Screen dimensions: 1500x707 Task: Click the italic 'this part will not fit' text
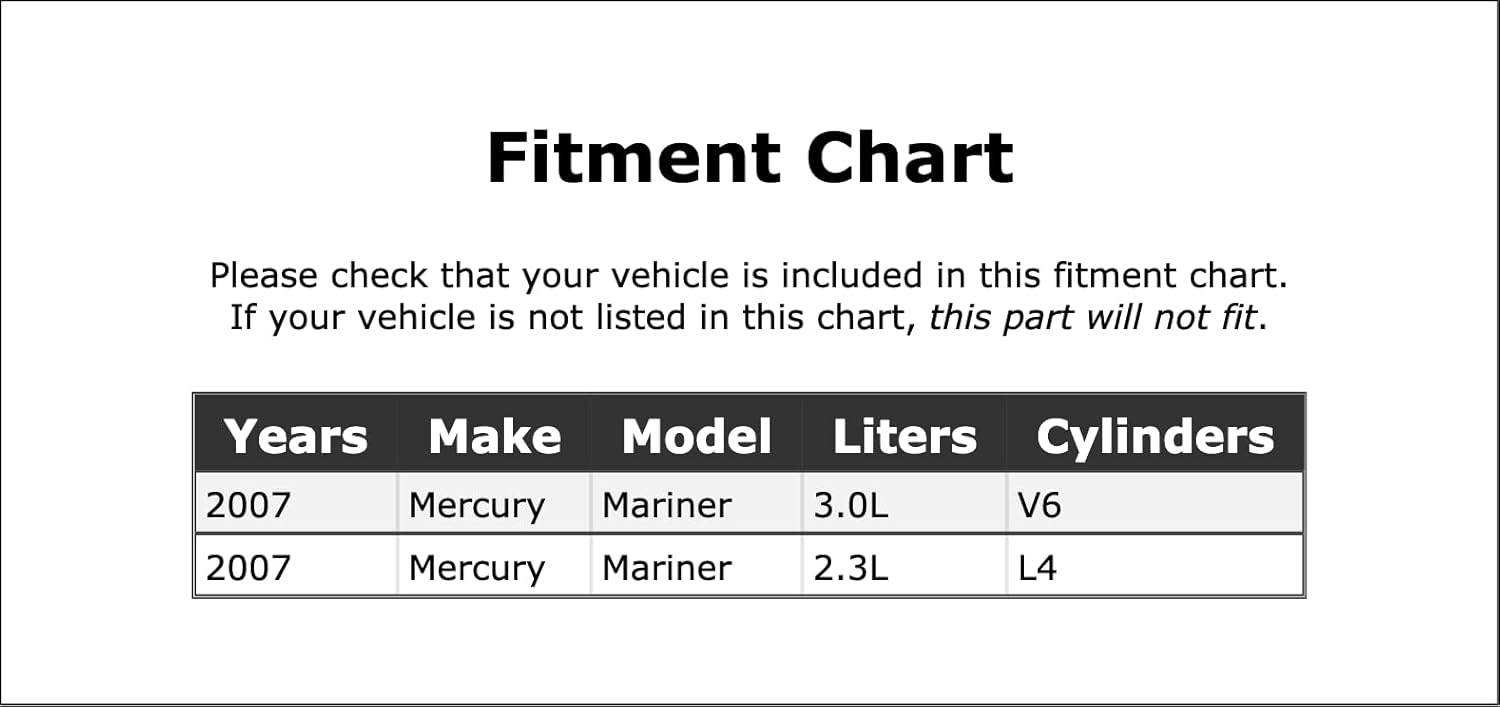pyautogui.click(x=1092, y=318)
